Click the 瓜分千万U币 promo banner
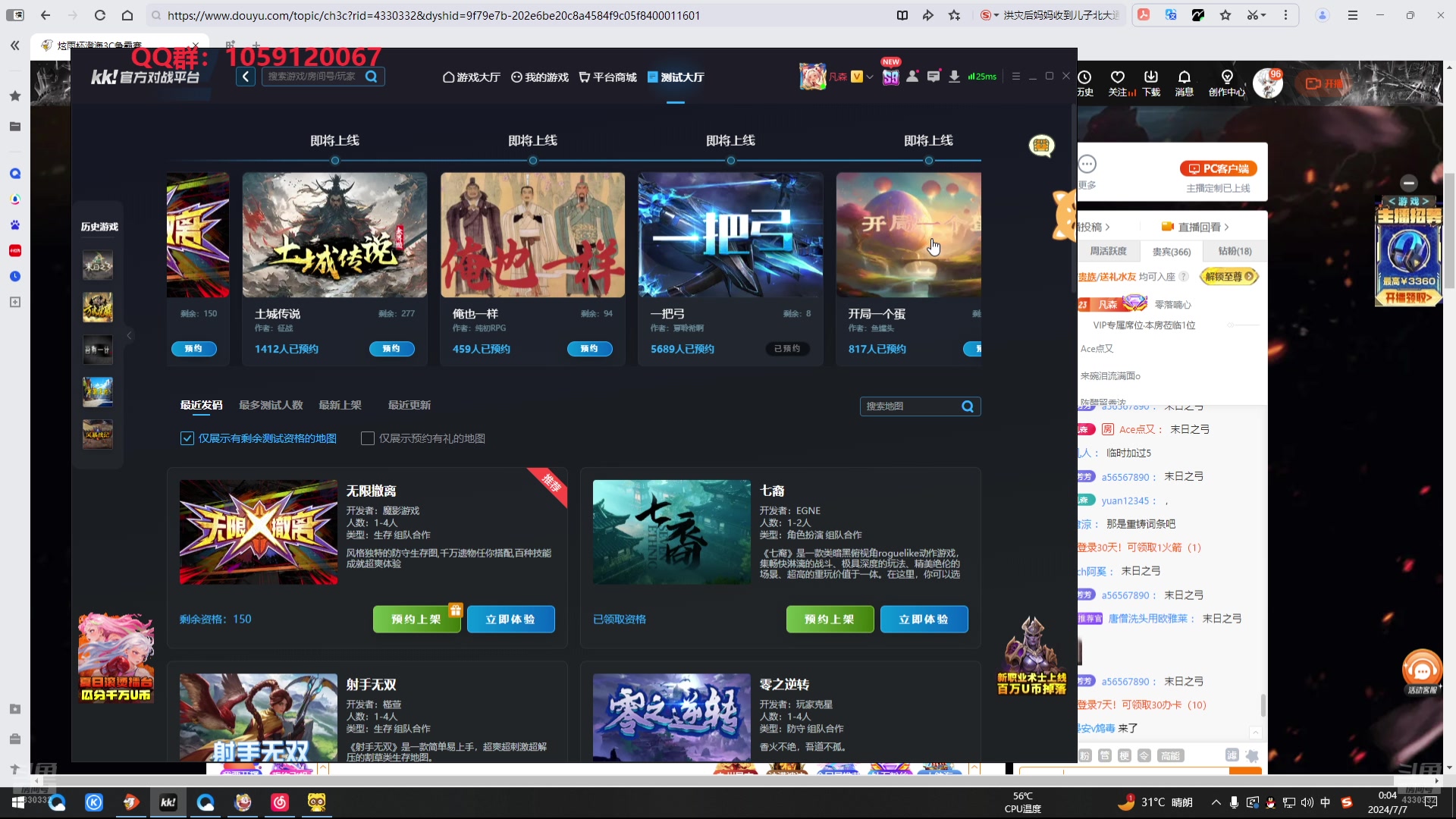Image resolution: width=1456 pixels, height=819 pixels. (x=116, y=658)
